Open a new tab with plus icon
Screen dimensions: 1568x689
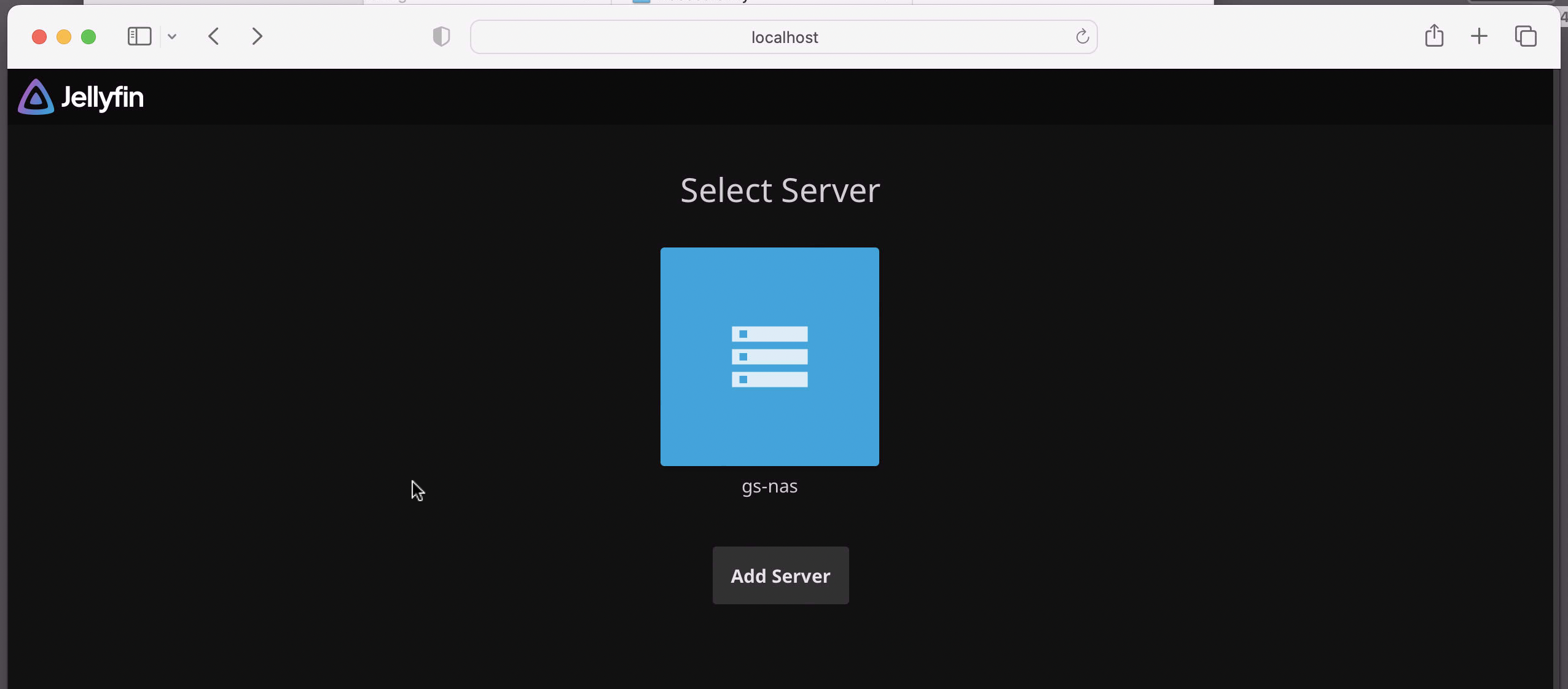(1479, 37)
